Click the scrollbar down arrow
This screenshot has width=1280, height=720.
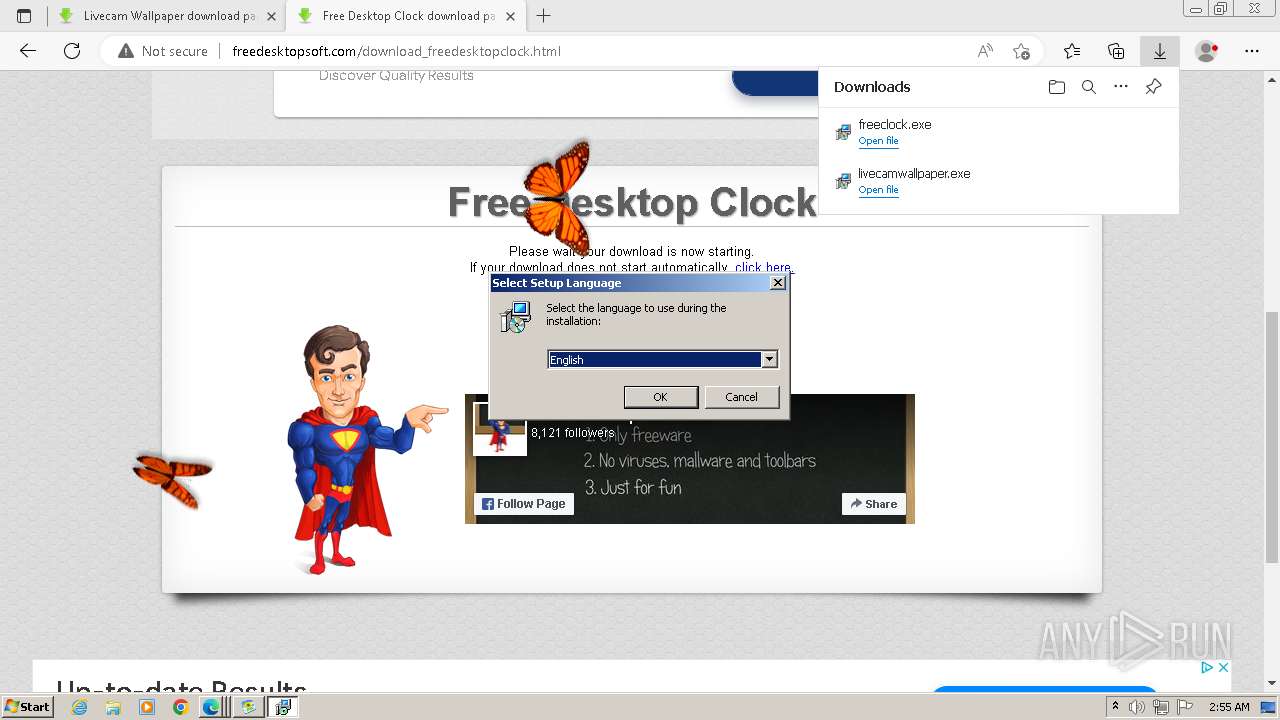[1271, 684]
